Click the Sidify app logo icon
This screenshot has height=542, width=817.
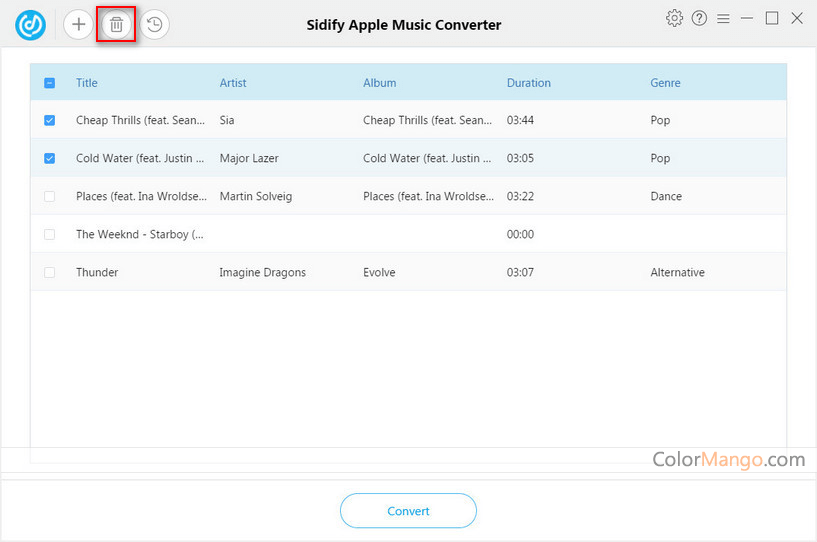tap(31, 24)
